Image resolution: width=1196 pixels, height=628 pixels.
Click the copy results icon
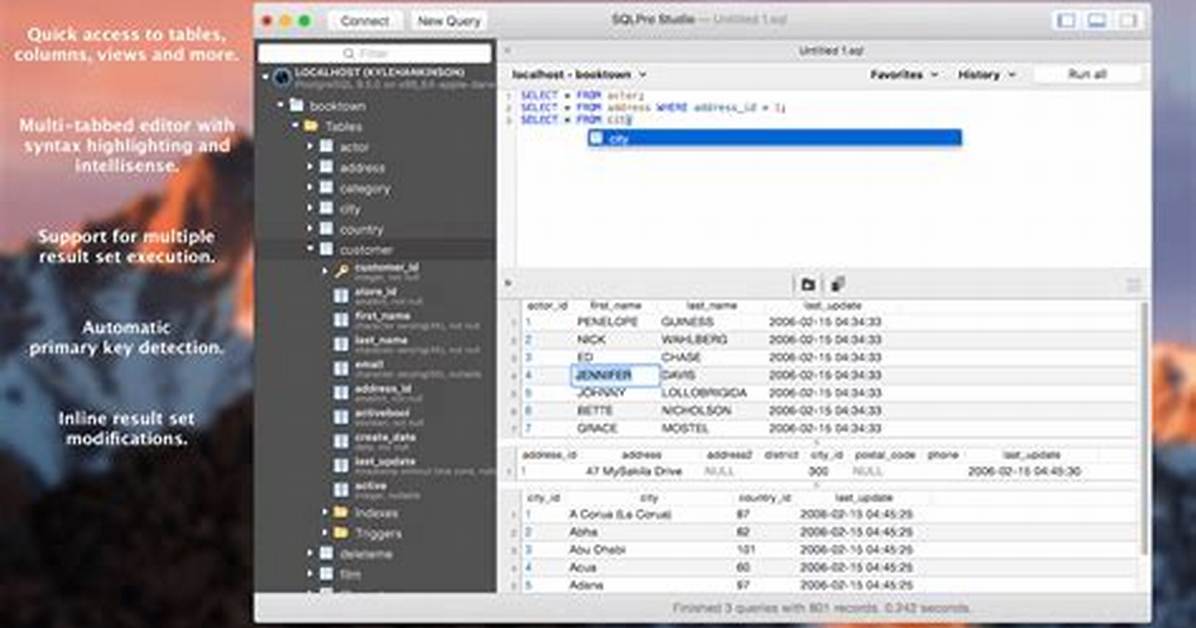tap(838, 285)
